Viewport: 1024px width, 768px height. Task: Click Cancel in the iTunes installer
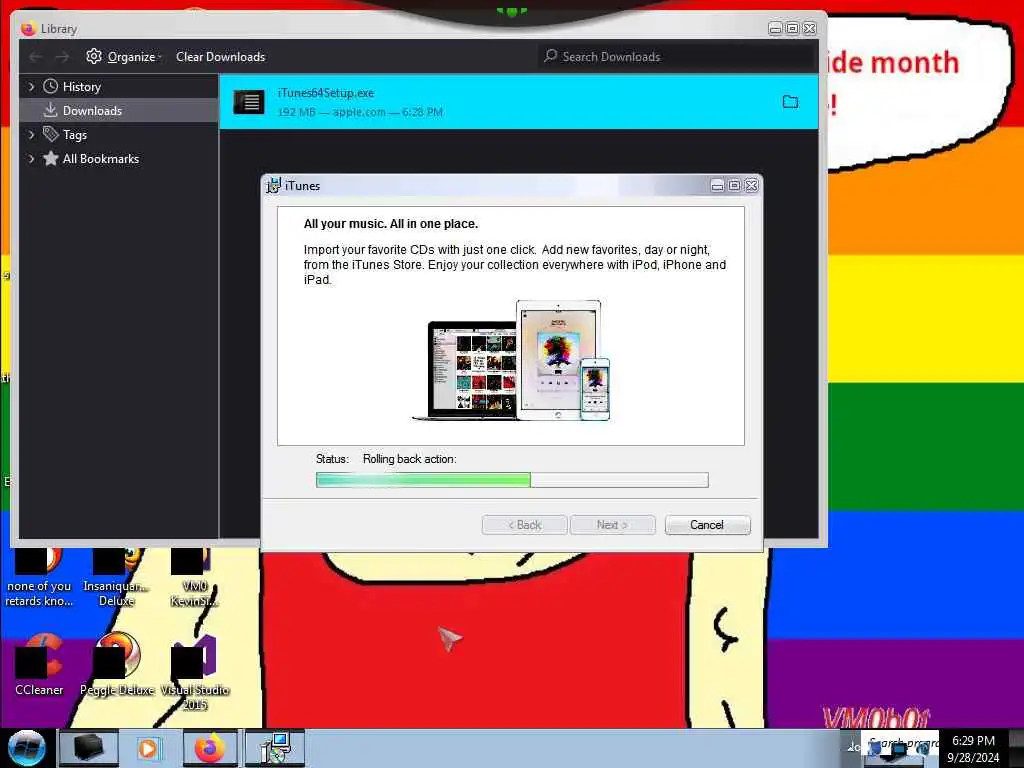pos(707,525)
